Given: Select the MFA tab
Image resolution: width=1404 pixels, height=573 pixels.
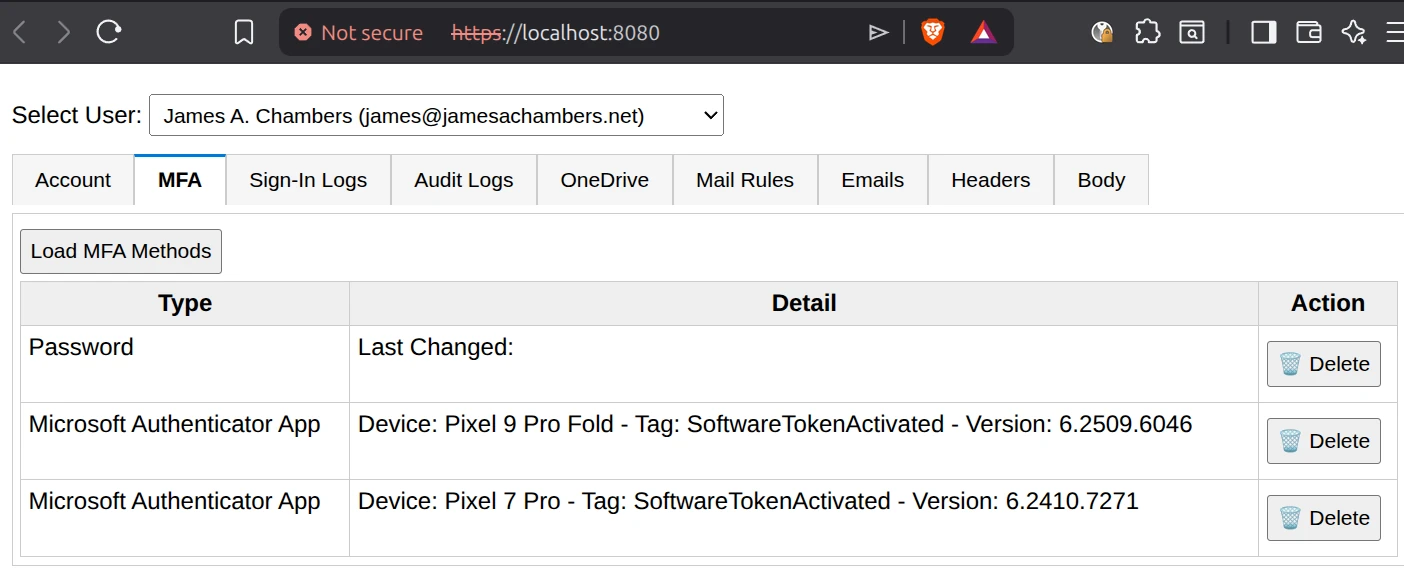Looking at the screenshot, I should [180, 180].
